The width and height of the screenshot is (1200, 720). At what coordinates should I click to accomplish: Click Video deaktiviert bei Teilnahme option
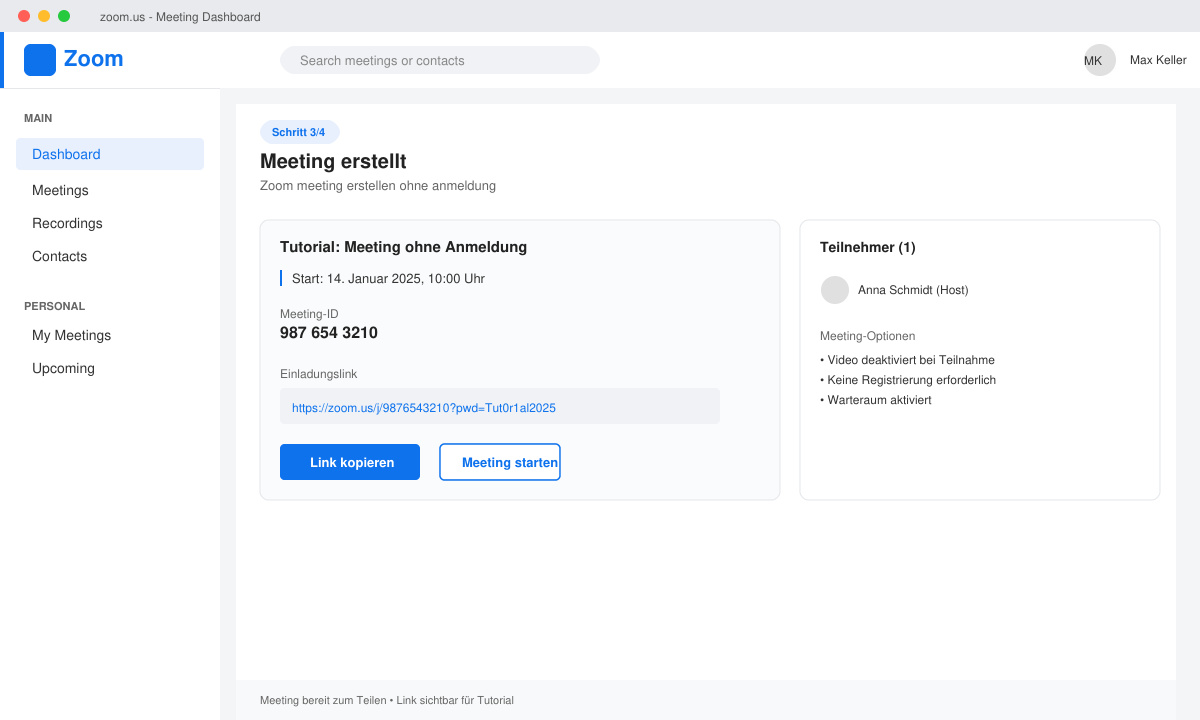tap(907, 360)
